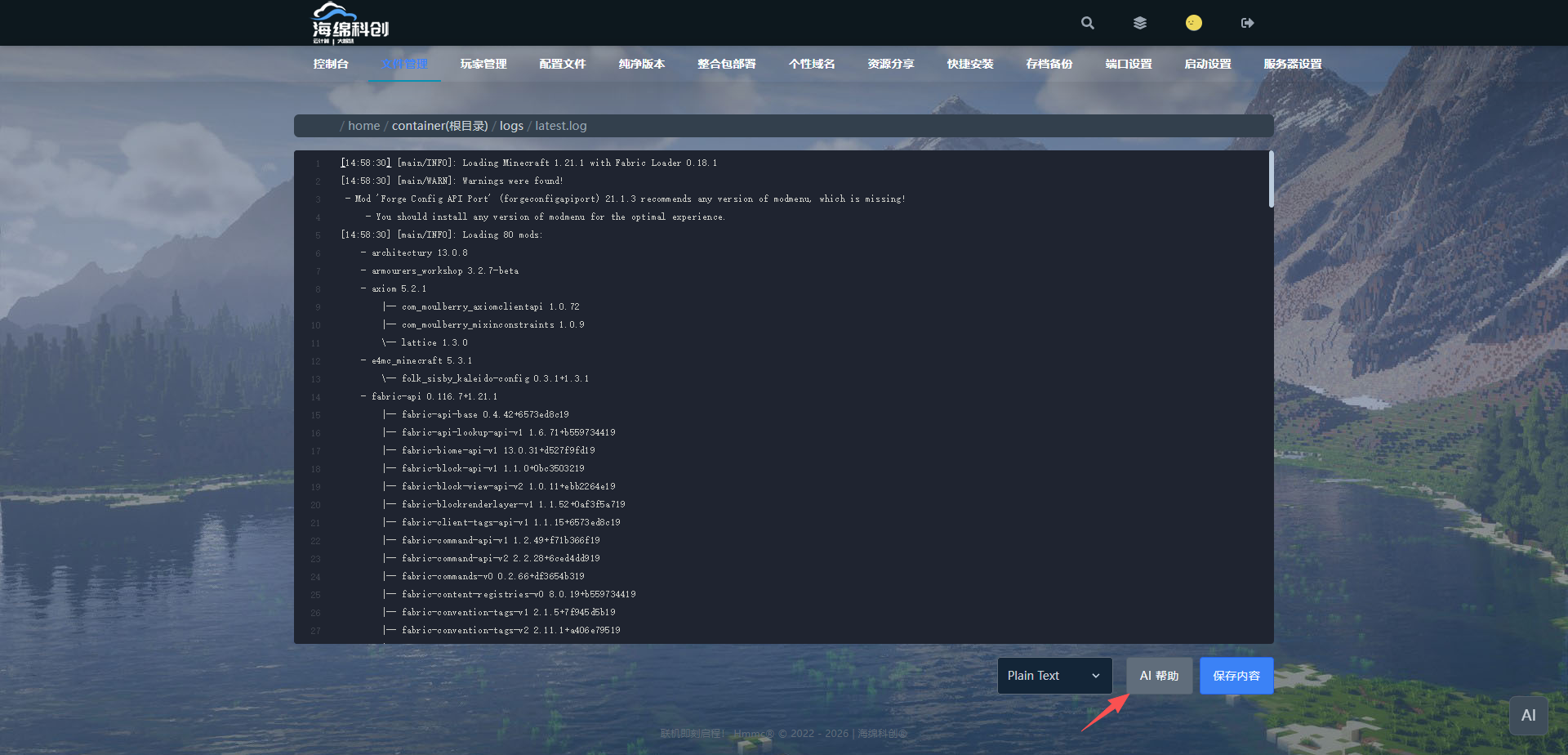
Task: Click the logs breadcrumb link
Action: point(511,126)
